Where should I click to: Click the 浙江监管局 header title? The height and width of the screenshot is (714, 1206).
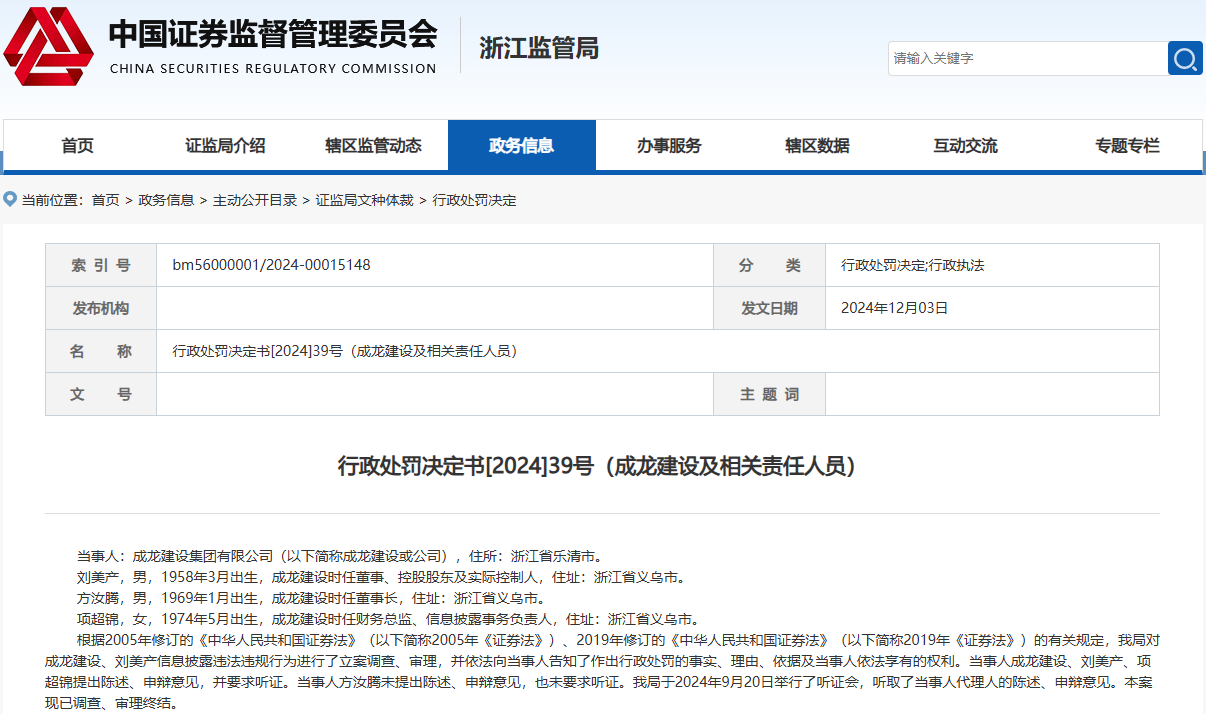(539, 47)
